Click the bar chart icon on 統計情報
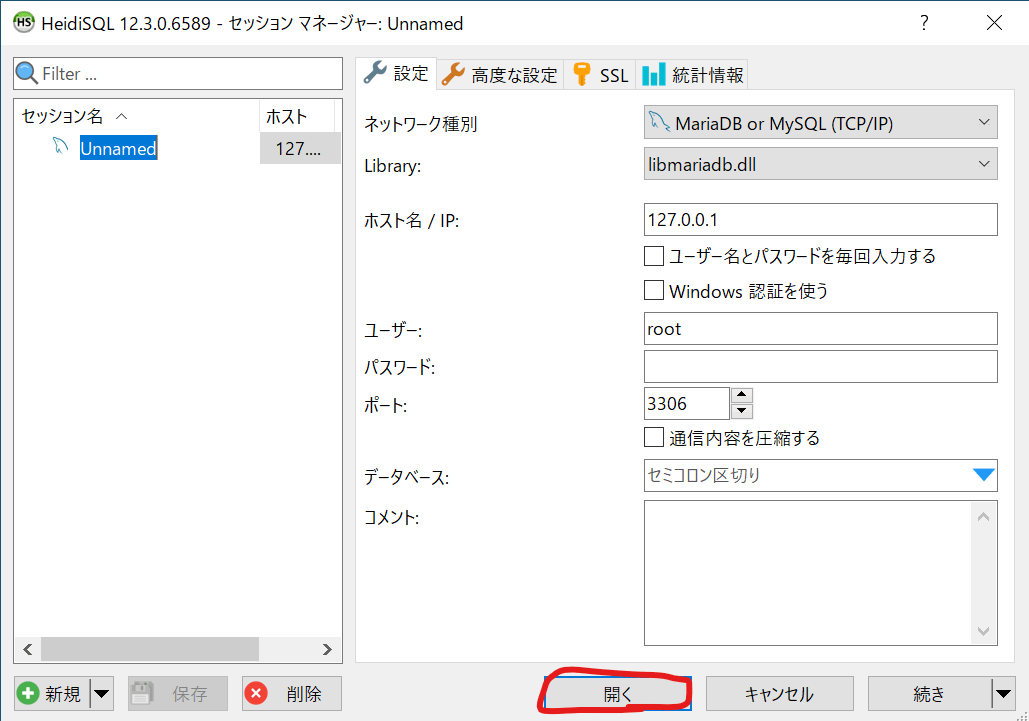The image size is (1029, 721). coord(654,75)
